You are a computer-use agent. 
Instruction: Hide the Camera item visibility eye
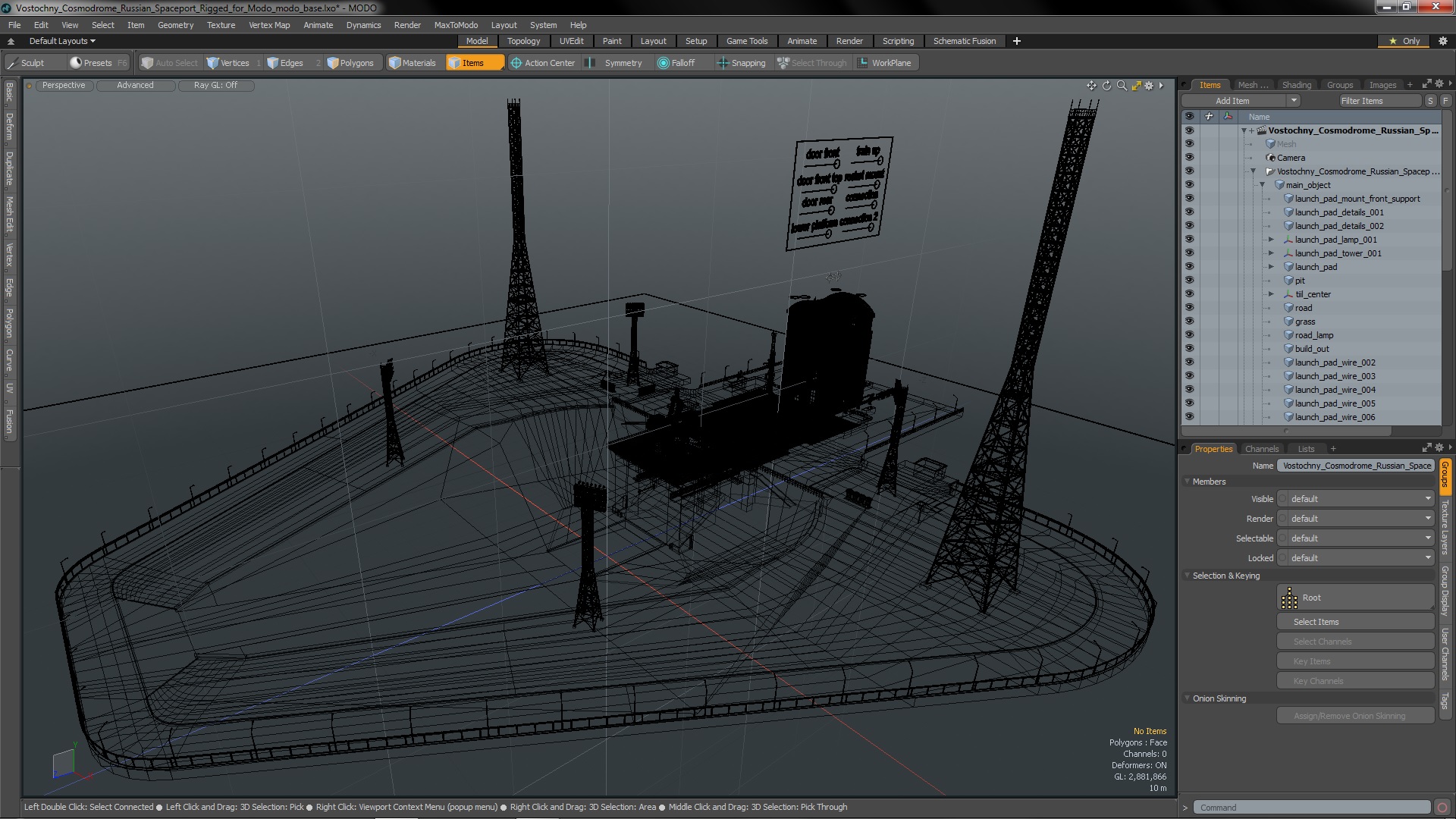[x=1189, y=158]
